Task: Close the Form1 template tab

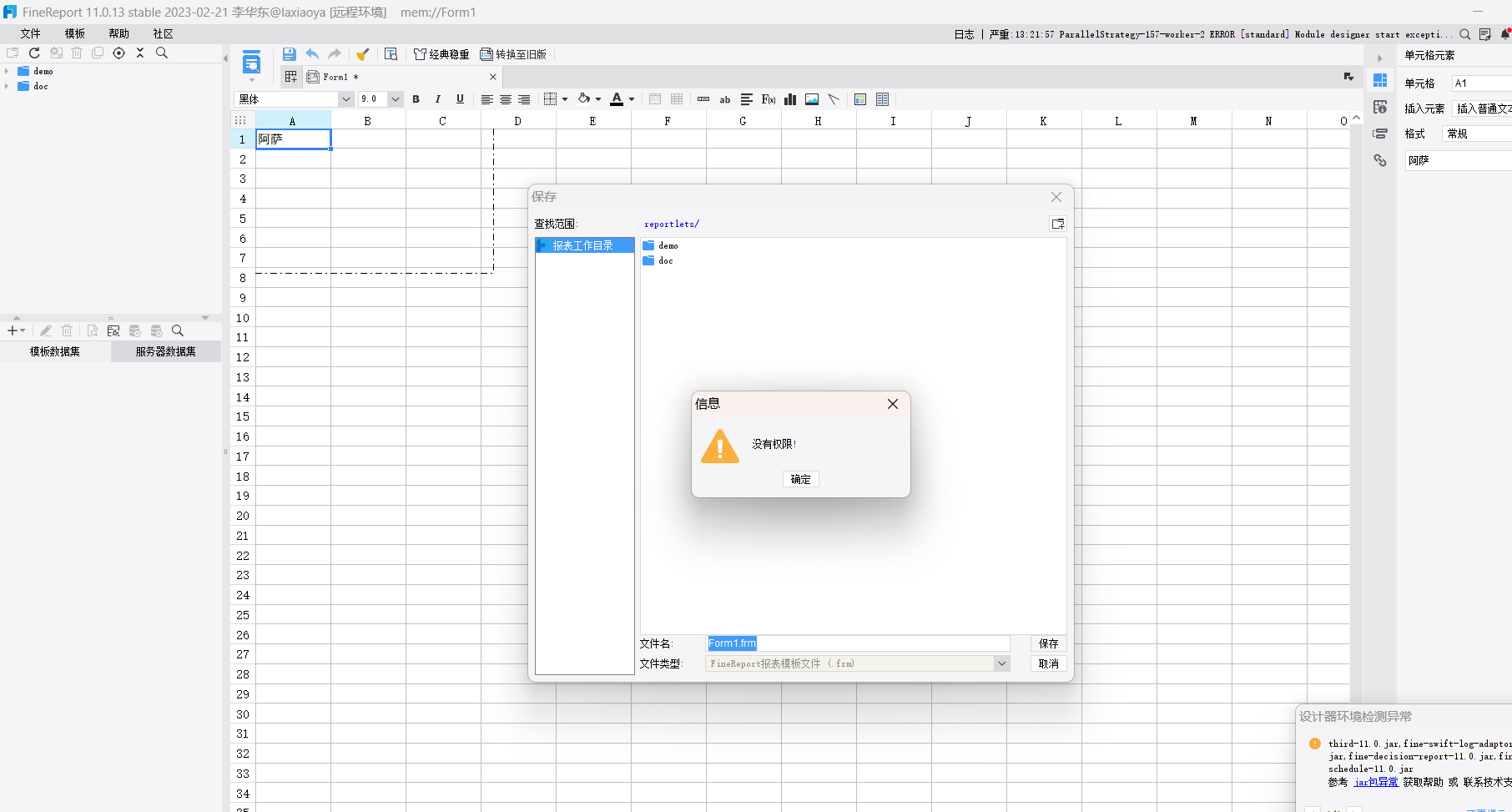Action: pos(493,77)
